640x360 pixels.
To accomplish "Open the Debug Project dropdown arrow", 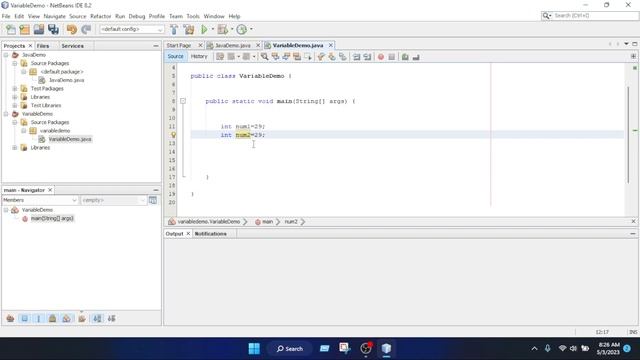I will (x=232, y=29).
